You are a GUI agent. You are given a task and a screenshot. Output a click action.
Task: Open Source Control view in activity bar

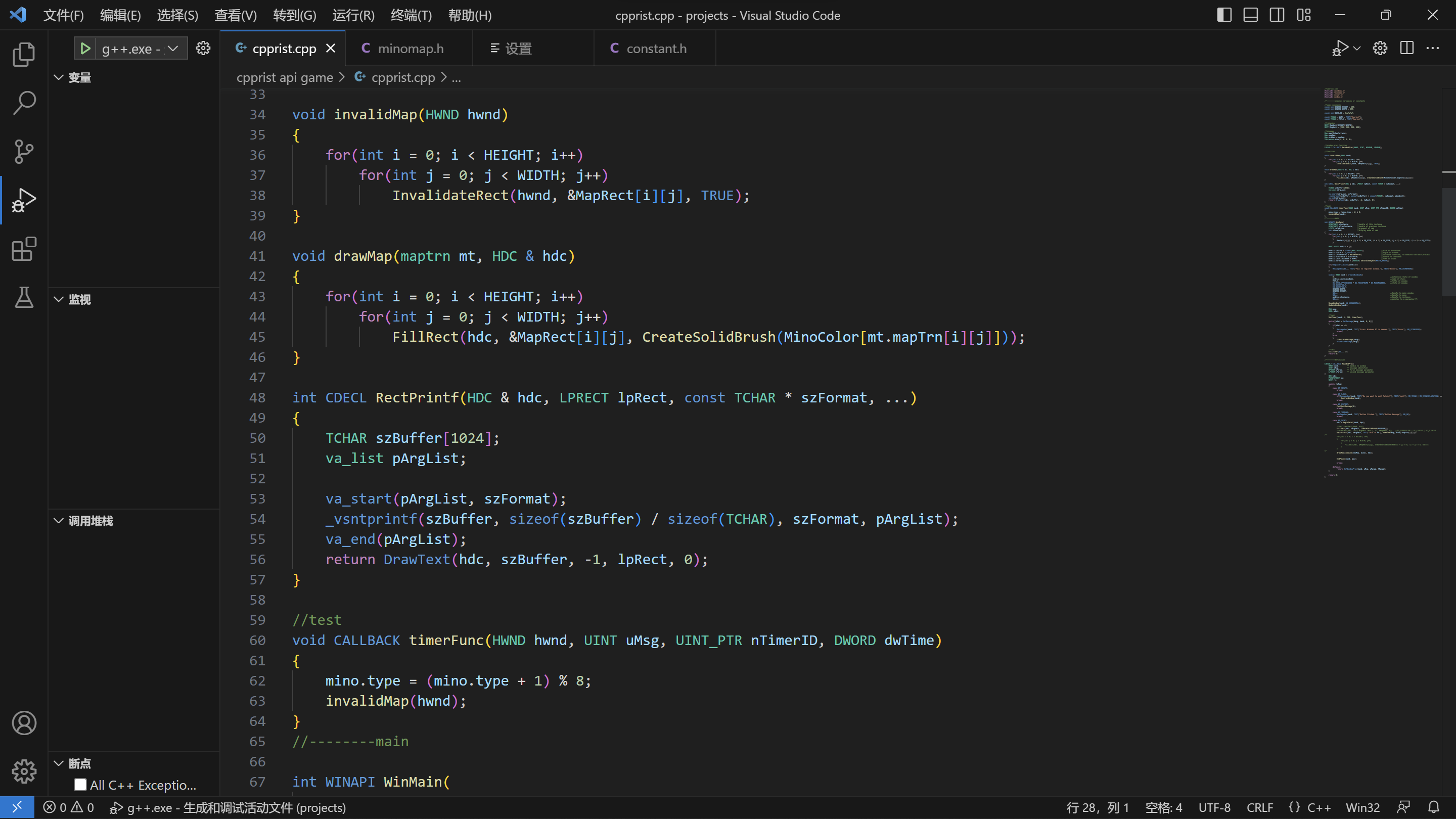tap(24, 152)
